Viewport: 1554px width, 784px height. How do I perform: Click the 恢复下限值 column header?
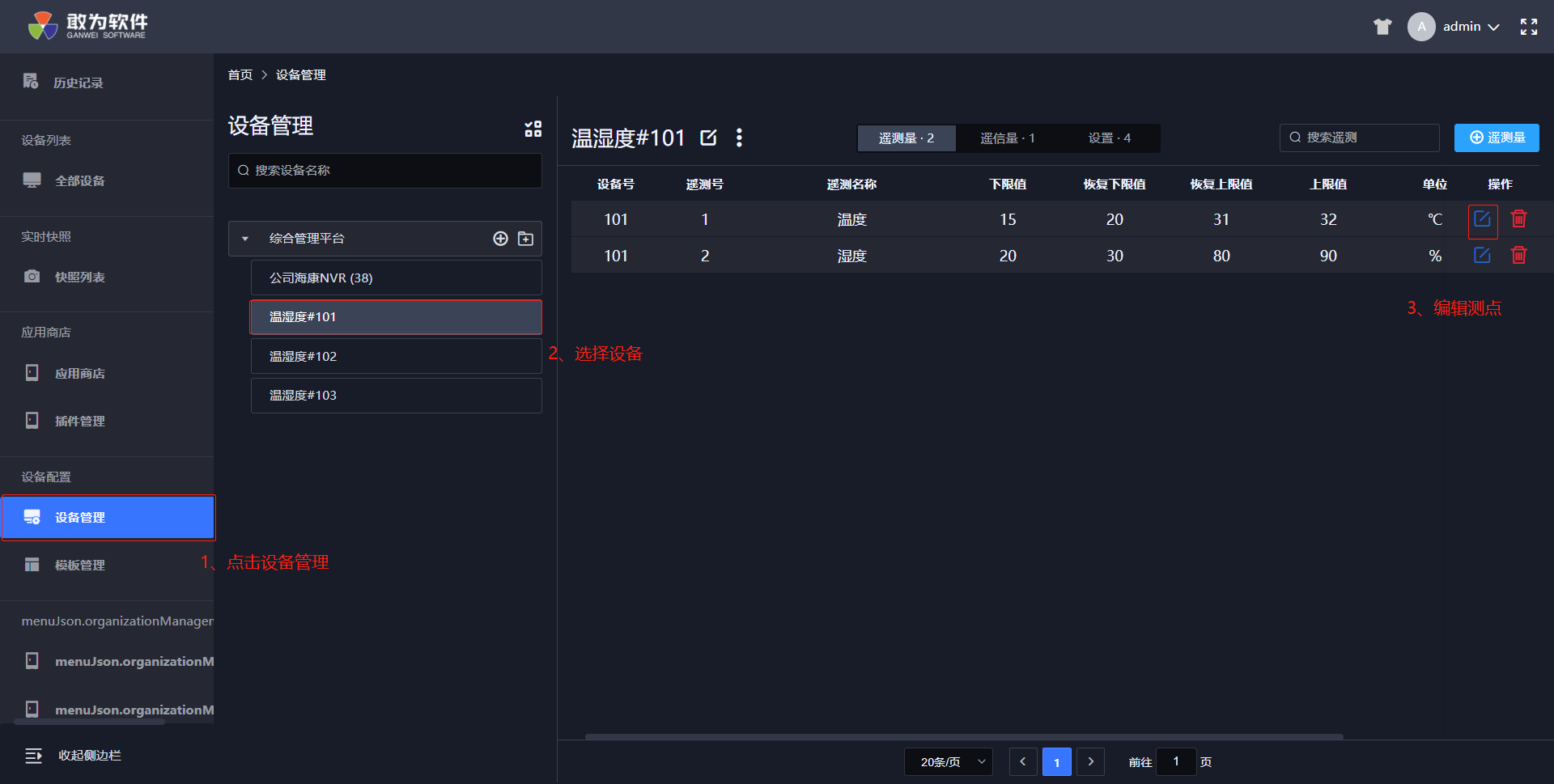point(1115,184)
